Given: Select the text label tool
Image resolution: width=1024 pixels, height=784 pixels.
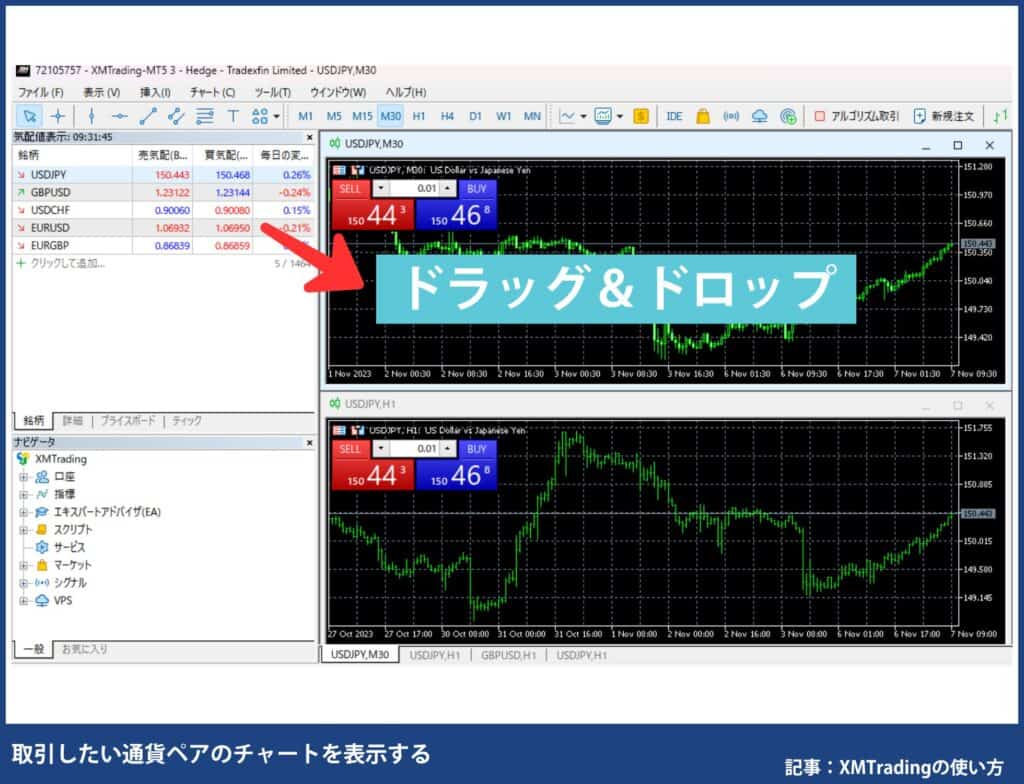Looking at the screenshot, I should click(232, 116).
